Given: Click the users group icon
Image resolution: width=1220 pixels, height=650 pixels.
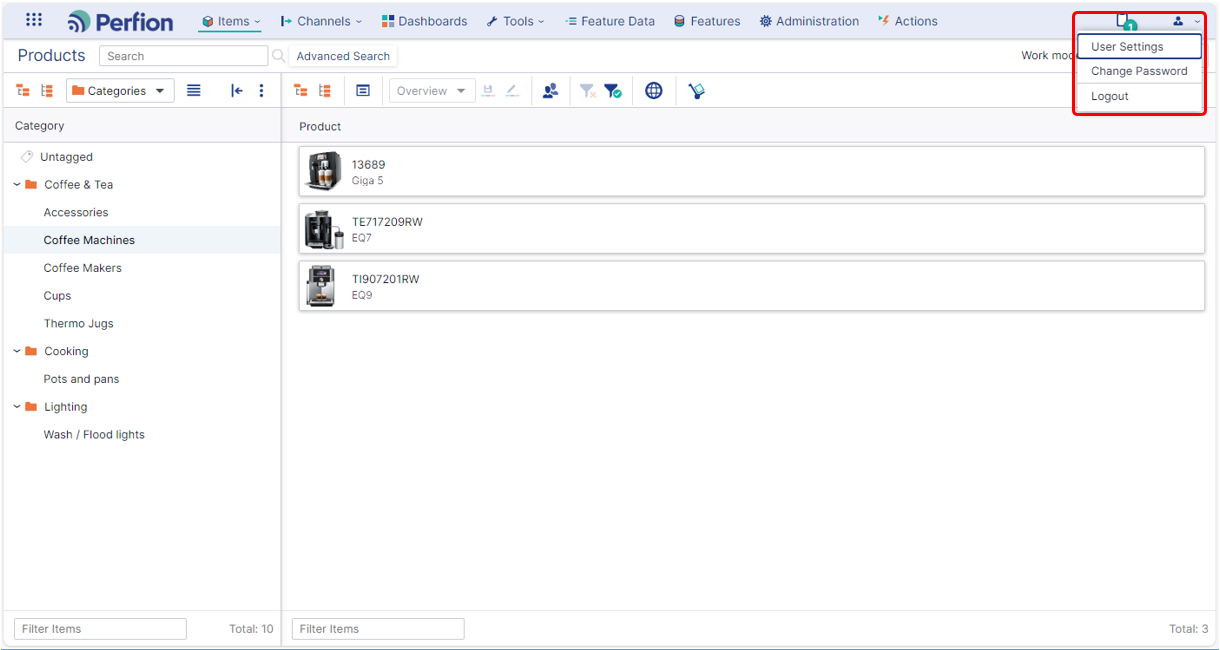Looking at the screenshot, I should [x=551, y=91].
